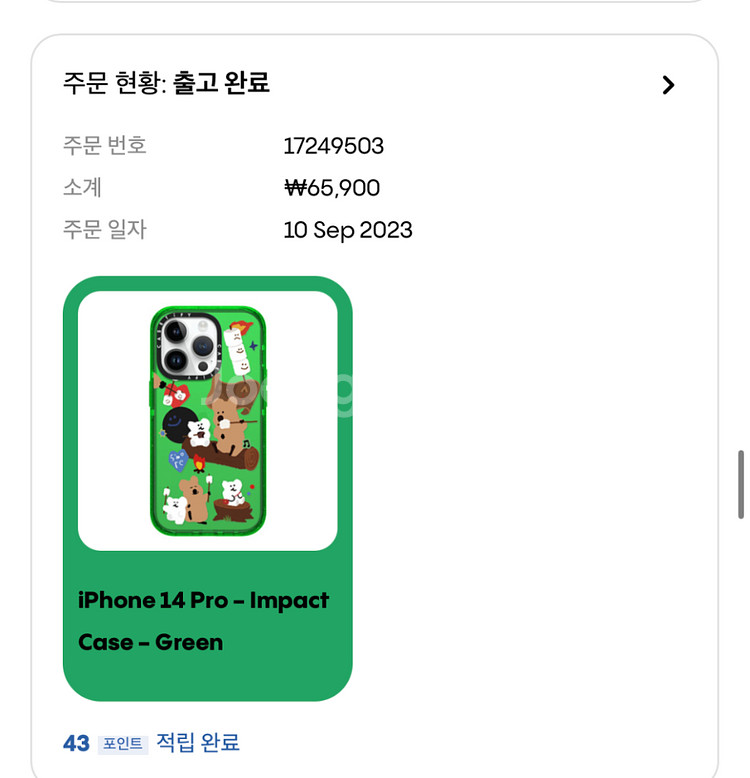
Task: Click the 소계 label
Action: click(82, 188)
